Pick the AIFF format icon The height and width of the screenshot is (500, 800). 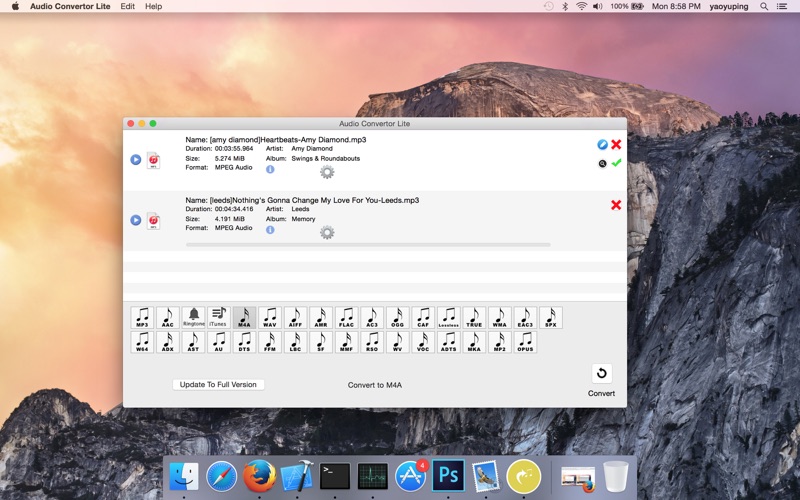coord(295,317)
